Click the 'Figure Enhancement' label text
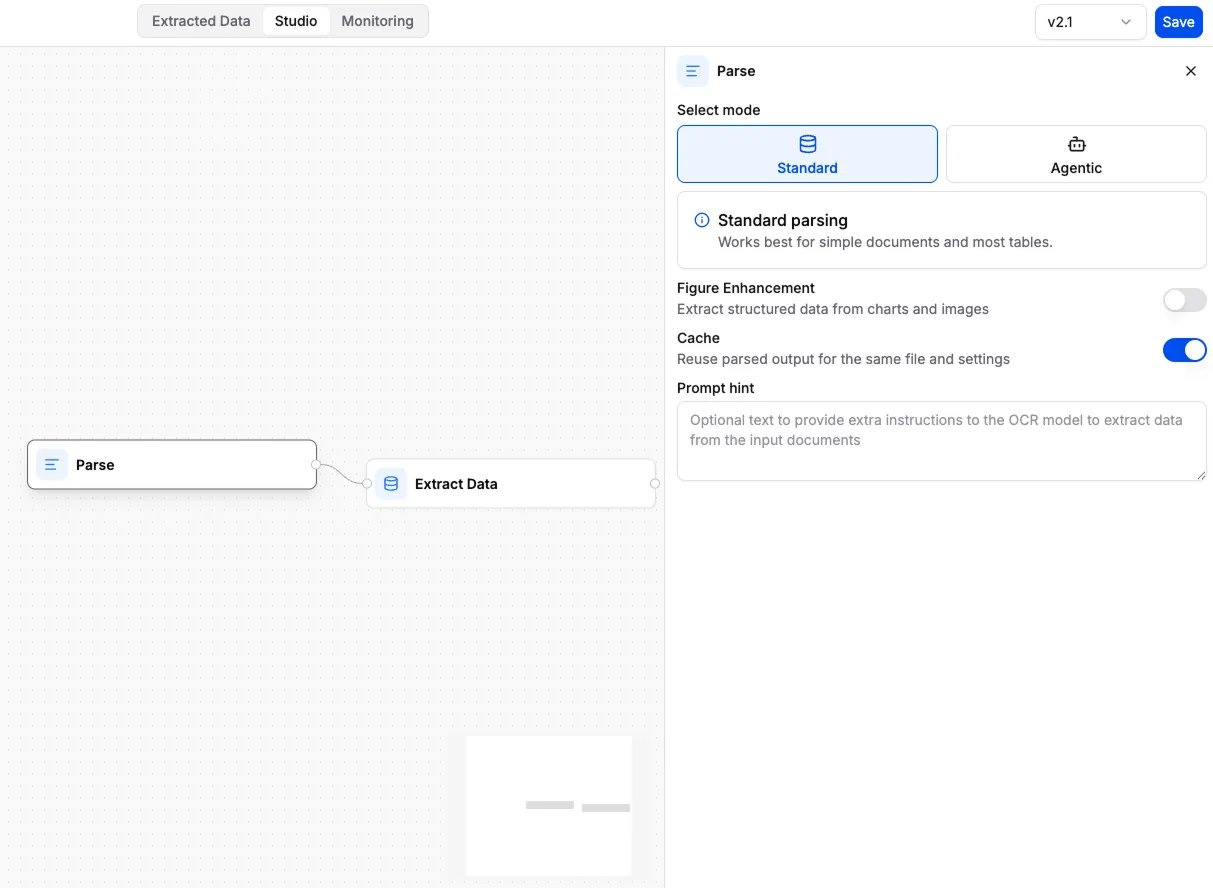Screen dimensions: 1213x888 click(746, 288)
